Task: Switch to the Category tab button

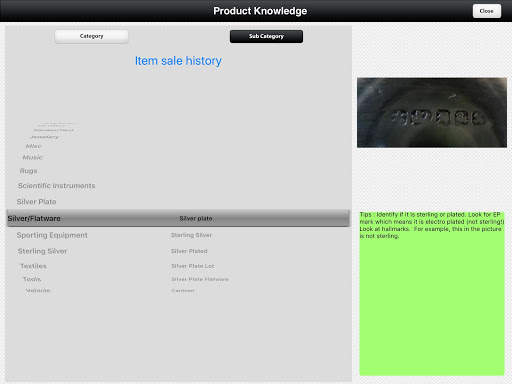Action: tap(91, 36)
